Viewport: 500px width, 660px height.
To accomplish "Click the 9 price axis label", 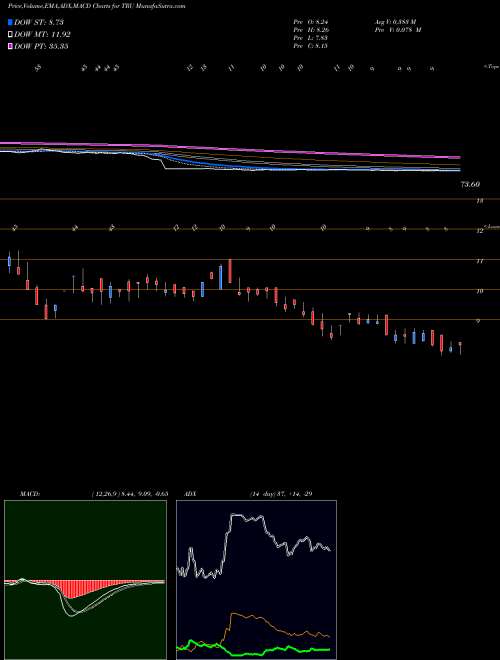I will [478, 321].
